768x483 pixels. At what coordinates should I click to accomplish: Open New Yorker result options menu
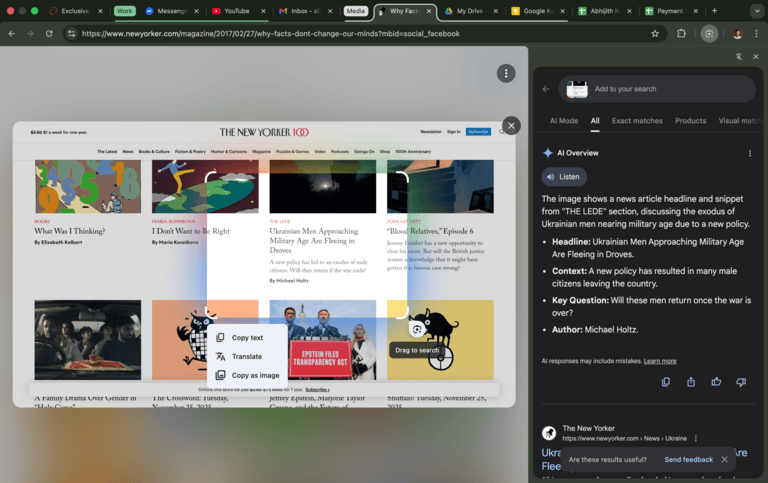point(696,438)
